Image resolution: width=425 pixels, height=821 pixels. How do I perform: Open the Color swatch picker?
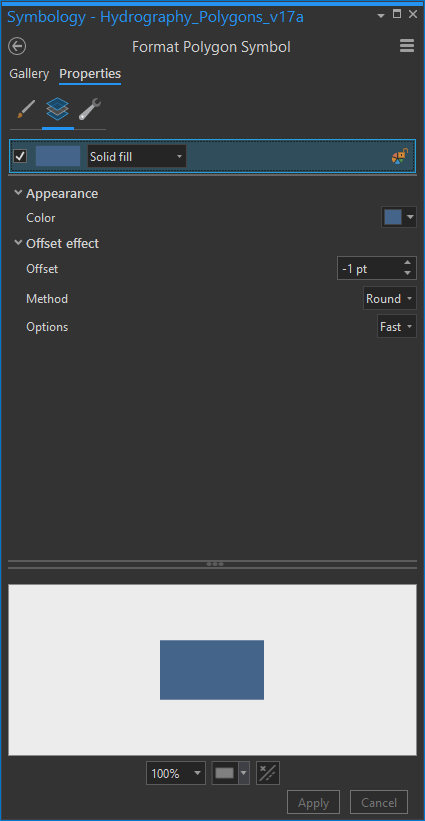click(399, 217)
